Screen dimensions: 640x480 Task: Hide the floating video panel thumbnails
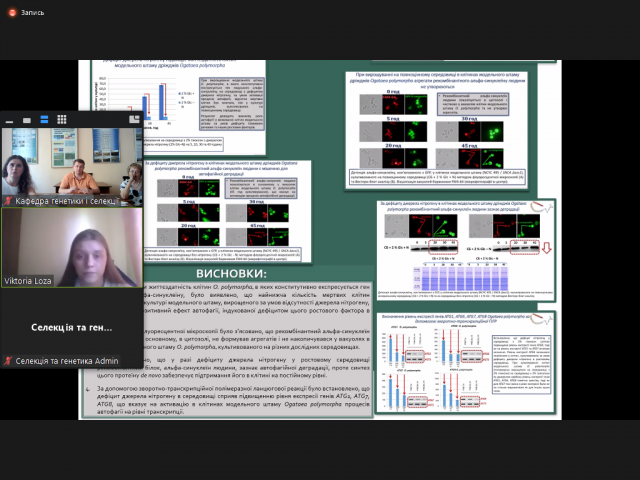pyautogui.click(x=9, y=120)
